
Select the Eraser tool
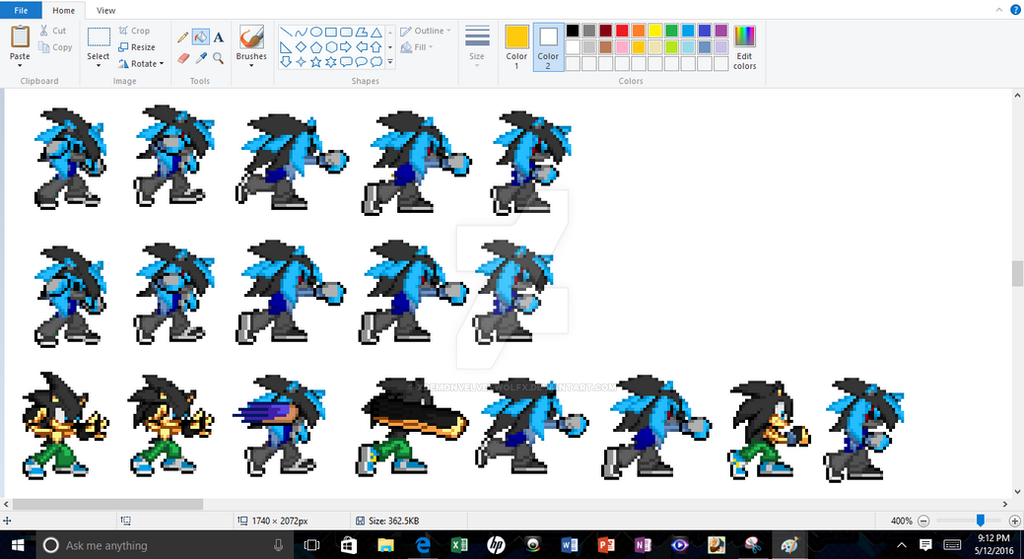(x=184, y=58)
